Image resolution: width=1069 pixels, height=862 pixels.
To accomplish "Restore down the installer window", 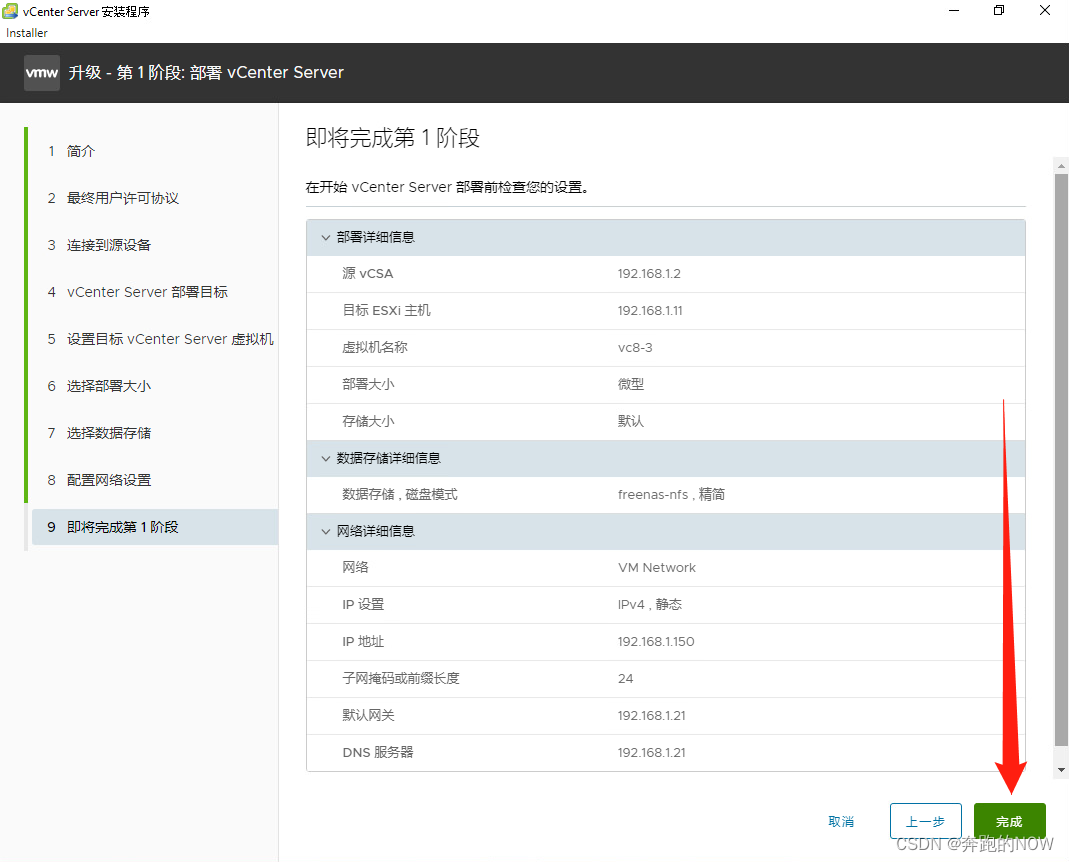I will (x=999, y=10).
